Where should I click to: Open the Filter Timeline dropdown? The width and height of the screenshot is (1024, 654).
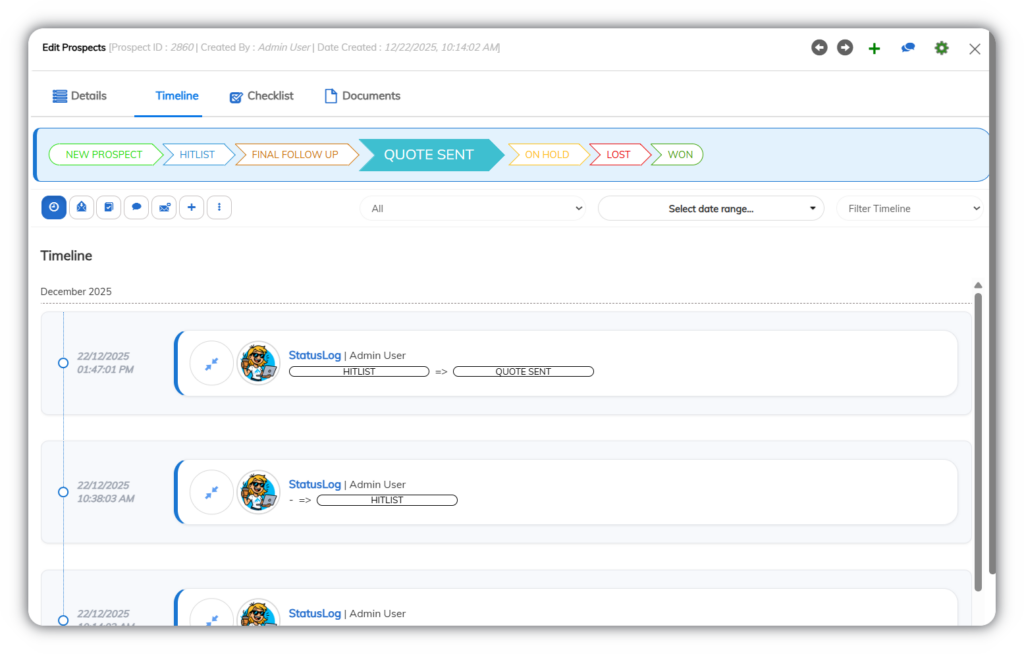pos(910,208)
